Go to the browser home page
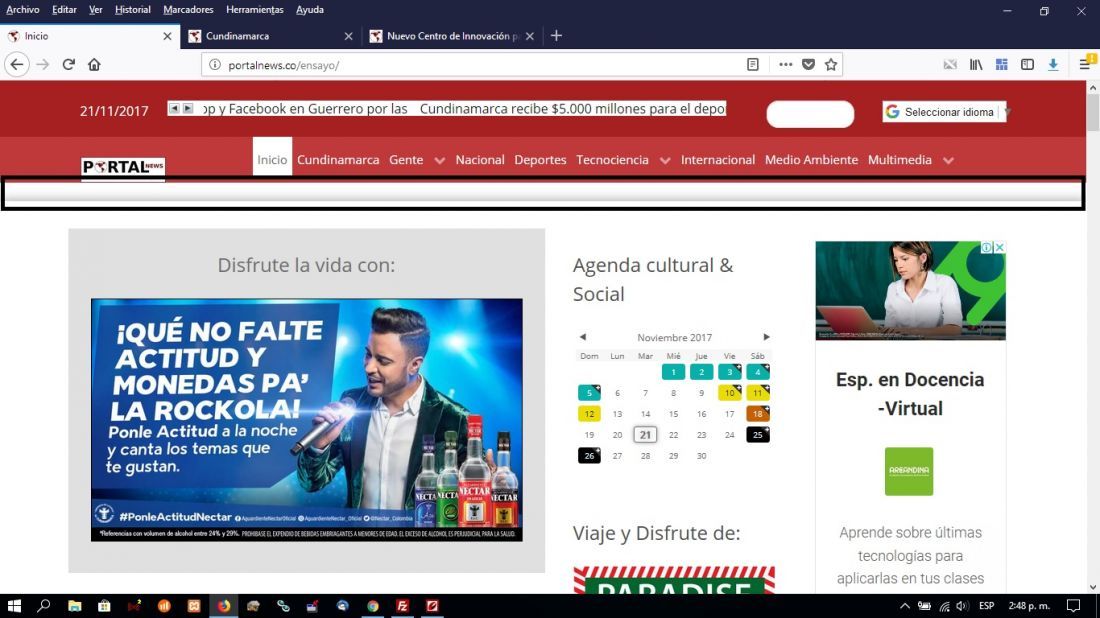 click(94, 65)
